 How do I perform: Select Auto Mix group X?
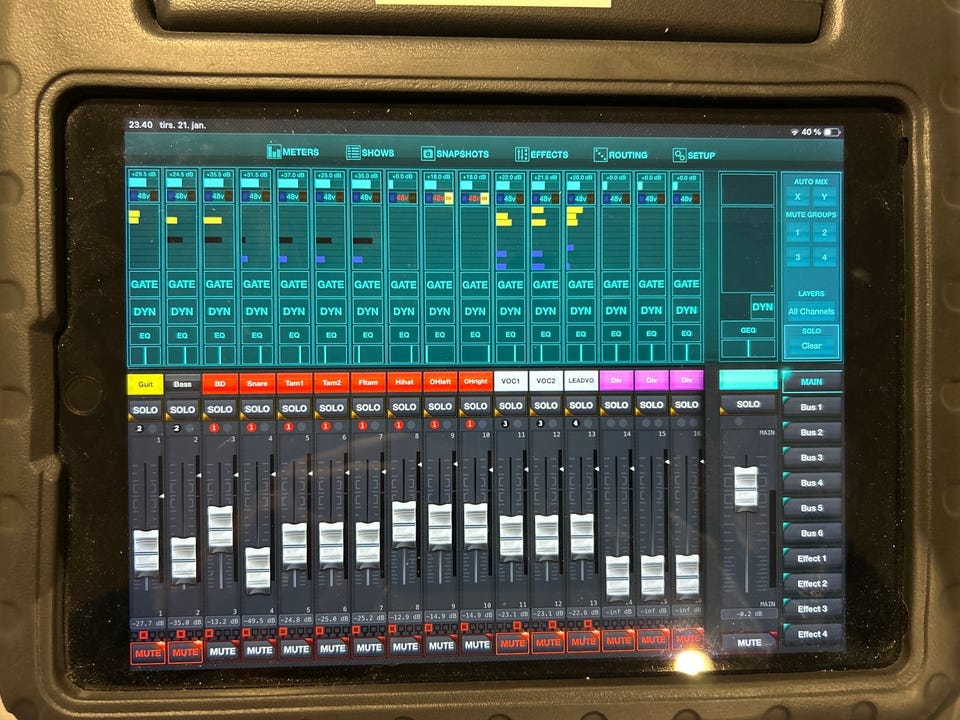(x=797, y=197)
